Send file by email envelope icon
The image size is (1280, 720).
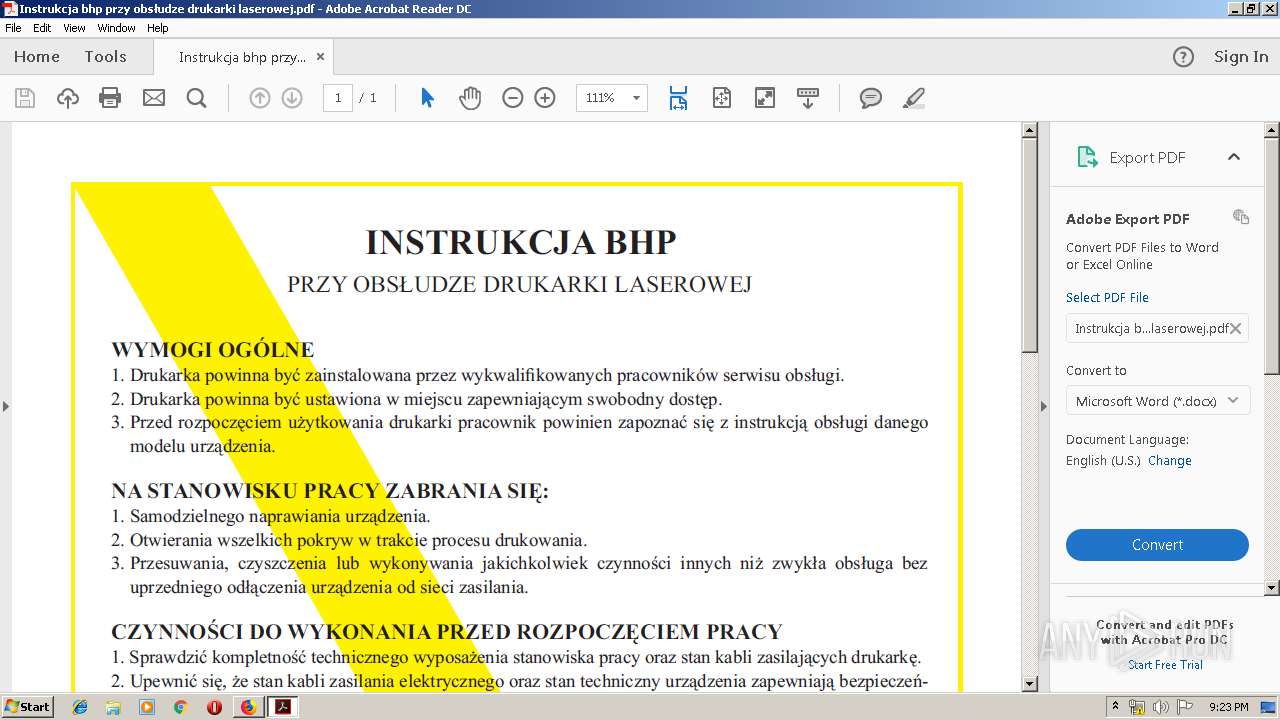154,98
